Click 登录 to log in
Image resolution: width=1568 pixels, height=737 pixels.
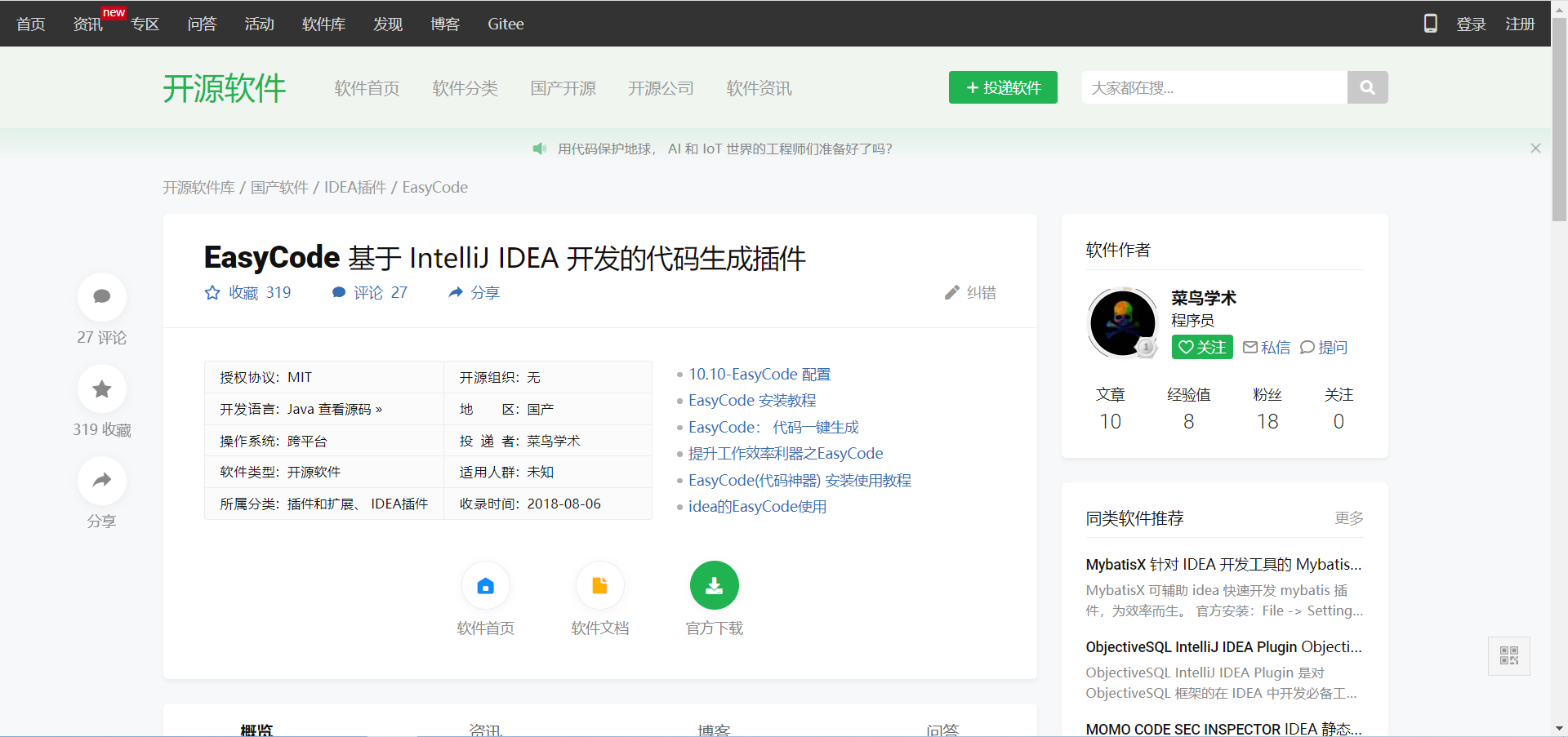tap(1472, 24)
